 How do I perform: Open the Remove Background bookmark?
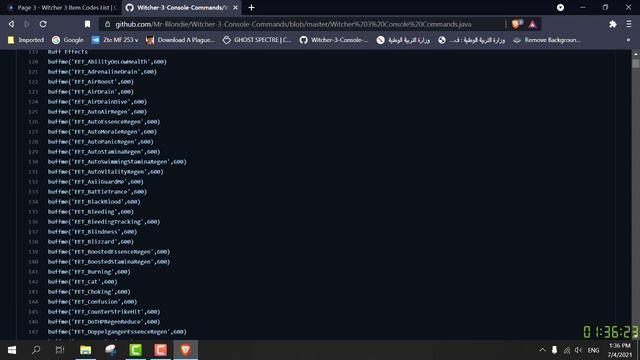coord(547,40)
